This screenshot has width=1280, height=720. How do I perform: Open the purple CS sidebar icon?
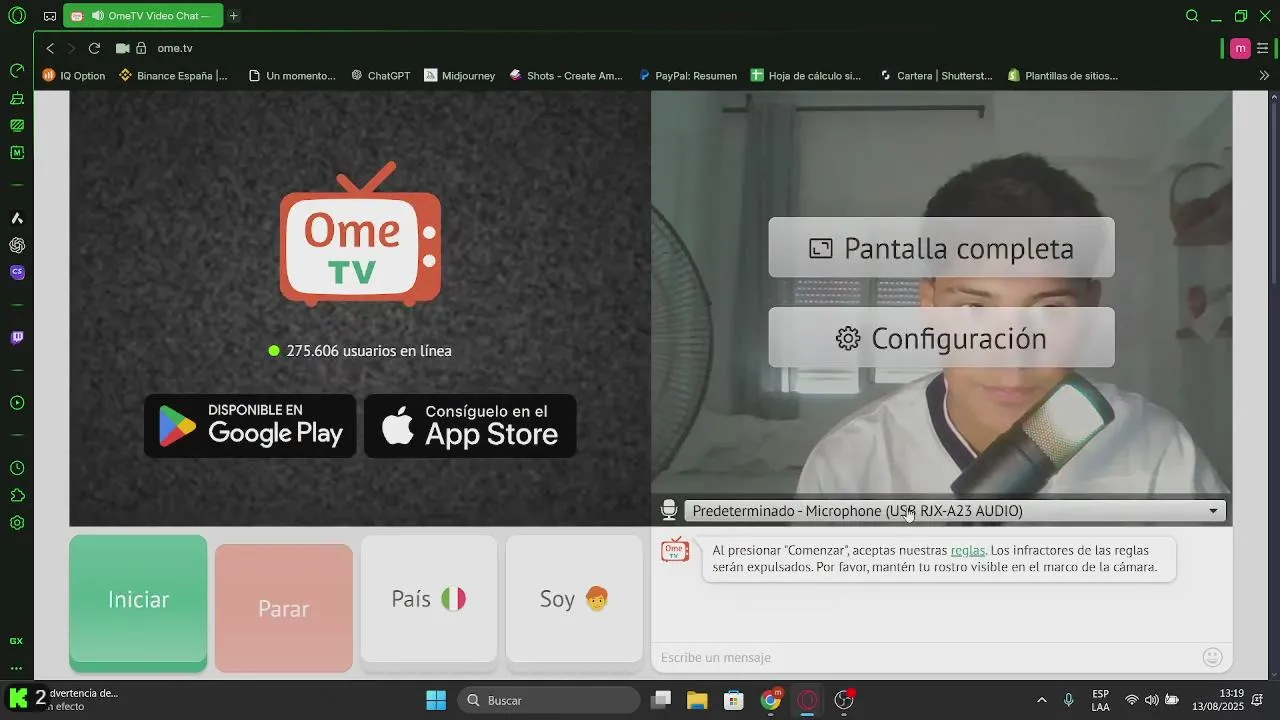coord(16,272)
